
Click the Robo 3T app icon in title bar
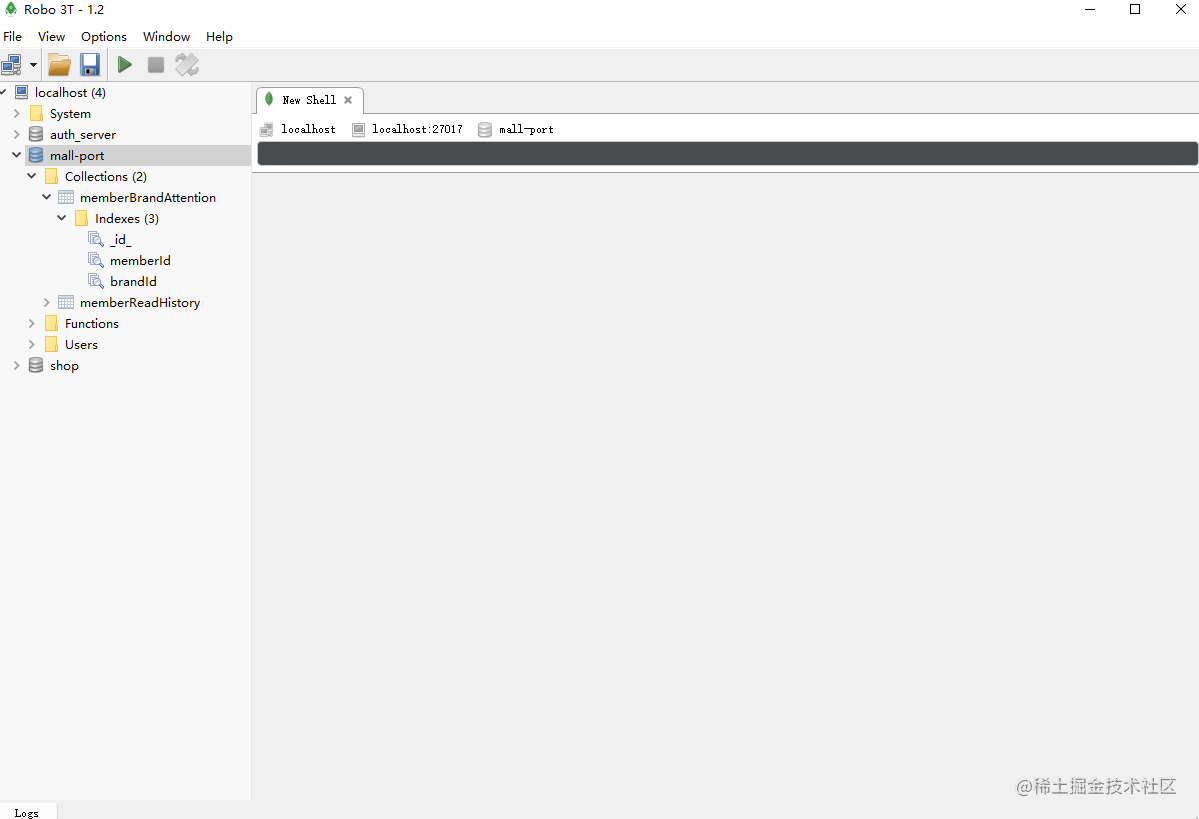click(11, 9)
